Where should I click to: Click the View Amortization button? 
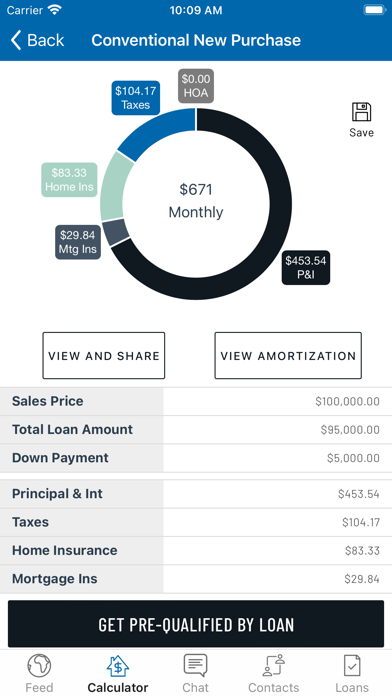[x=288, y=356]
